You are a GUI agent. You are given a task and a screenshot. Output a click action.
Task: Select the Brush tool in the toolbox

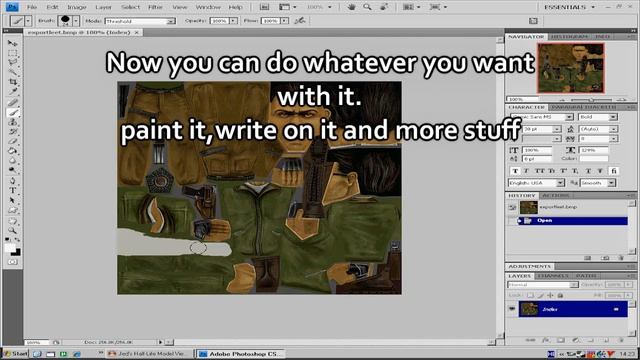(13, 113)
